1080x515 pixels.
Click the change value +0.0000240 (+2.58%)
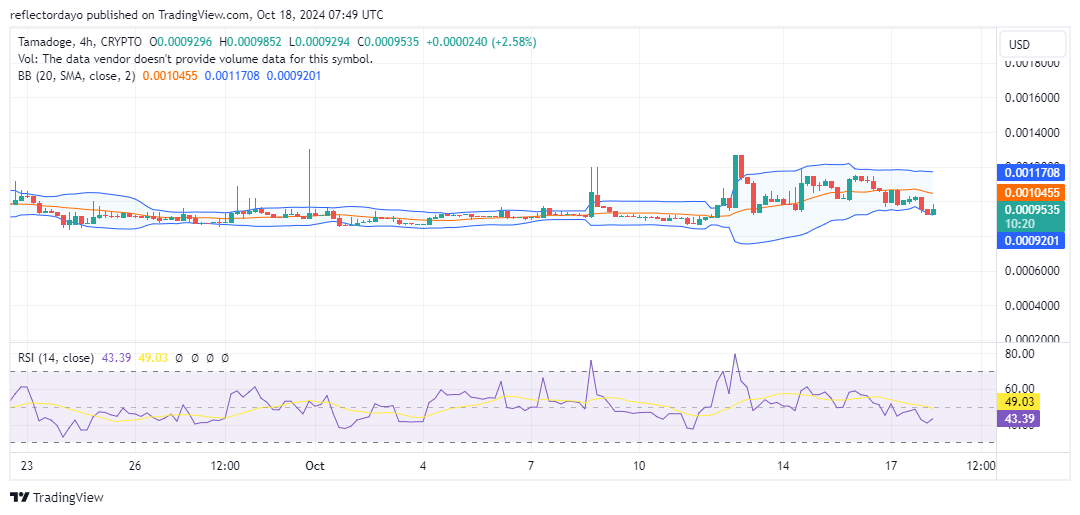481,42
